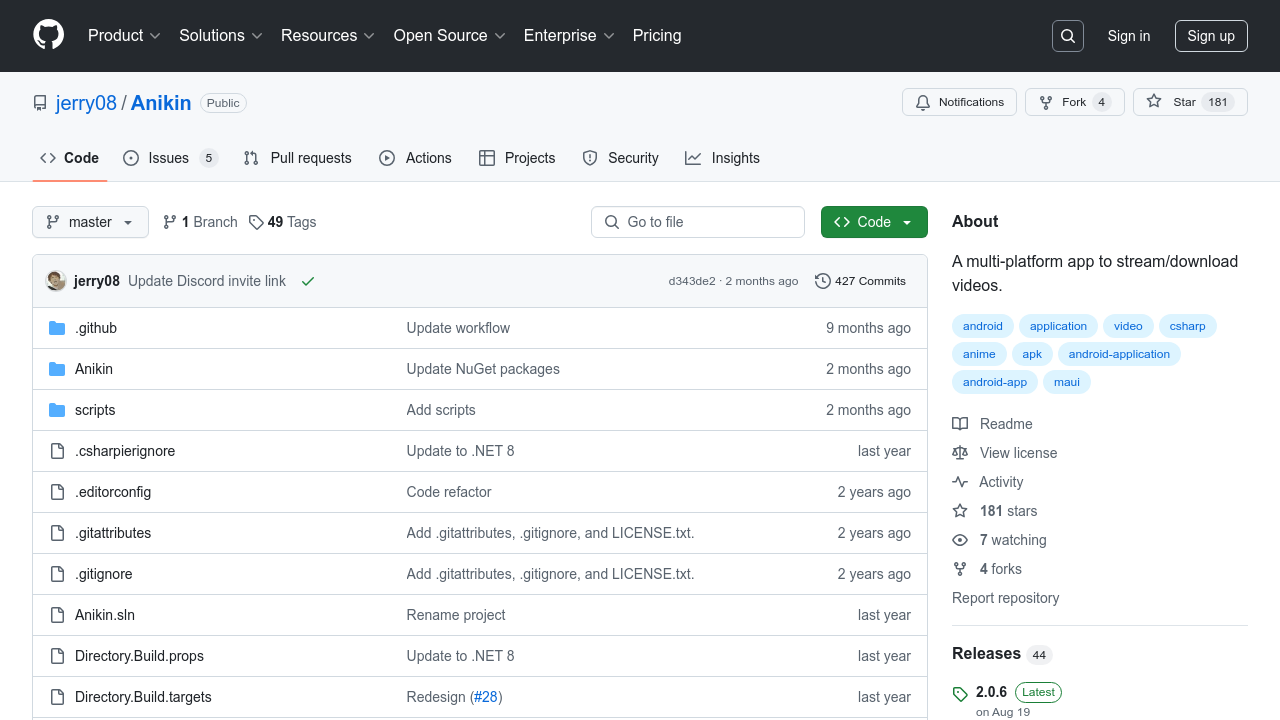Screen dimensions: 1280x720
Task: Click the scripts folder icon
Action: pos(57,410)
